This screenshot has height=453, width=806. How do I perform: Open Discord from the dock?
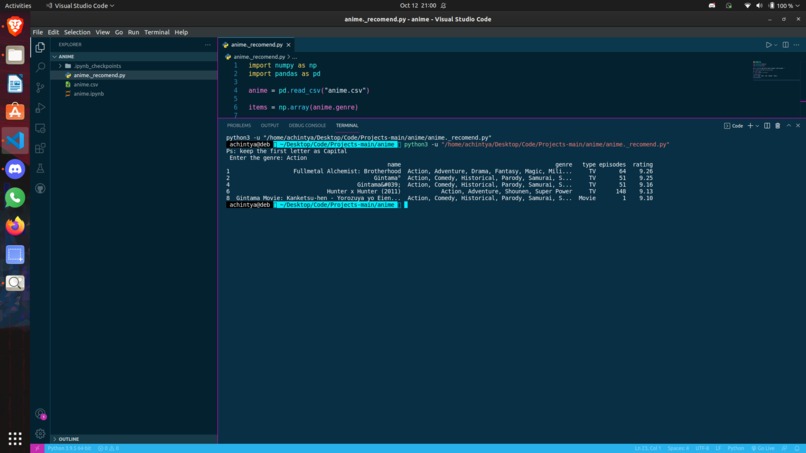click(15, 169)
